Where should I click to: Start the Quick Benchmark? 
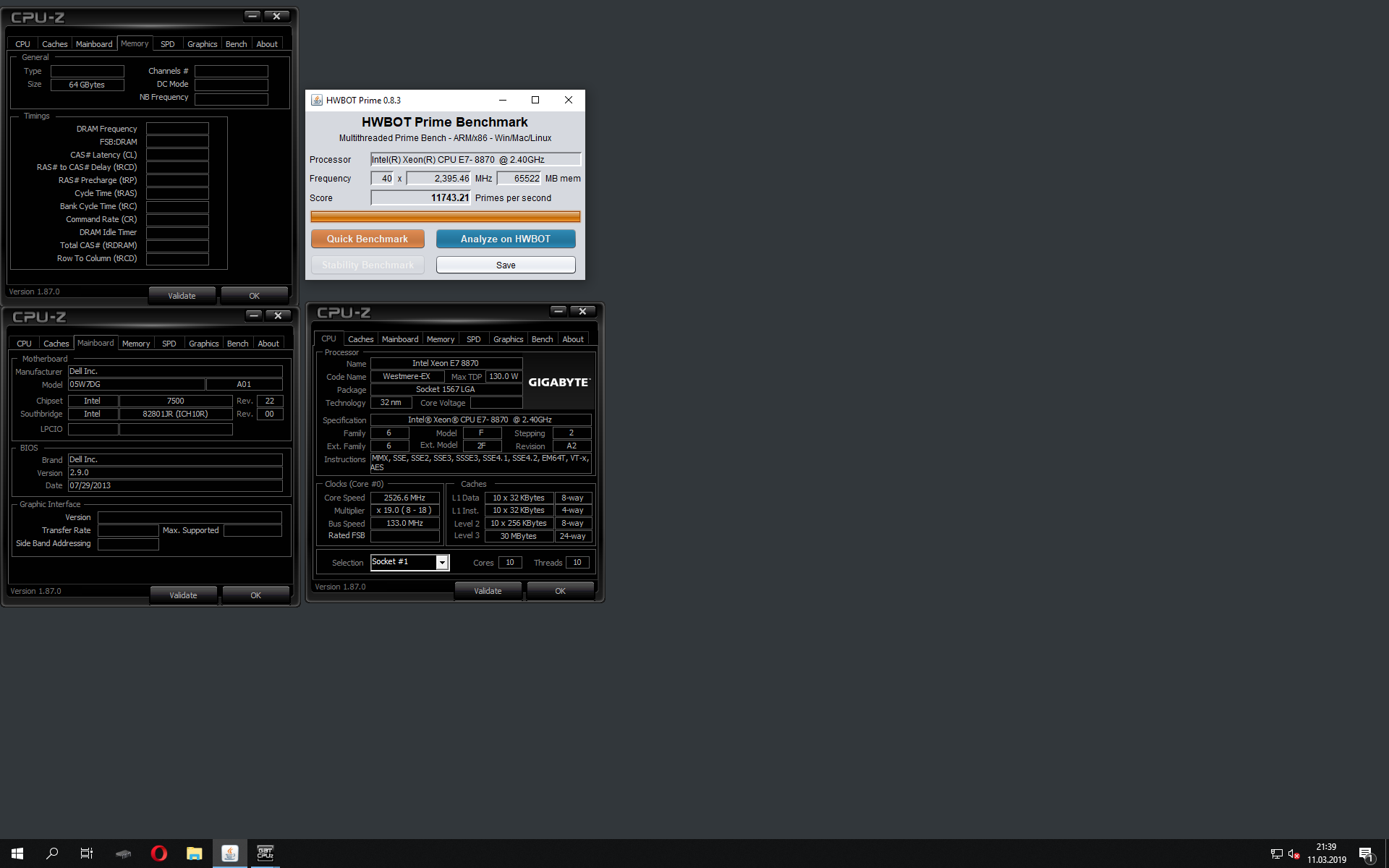pos(368,239)
